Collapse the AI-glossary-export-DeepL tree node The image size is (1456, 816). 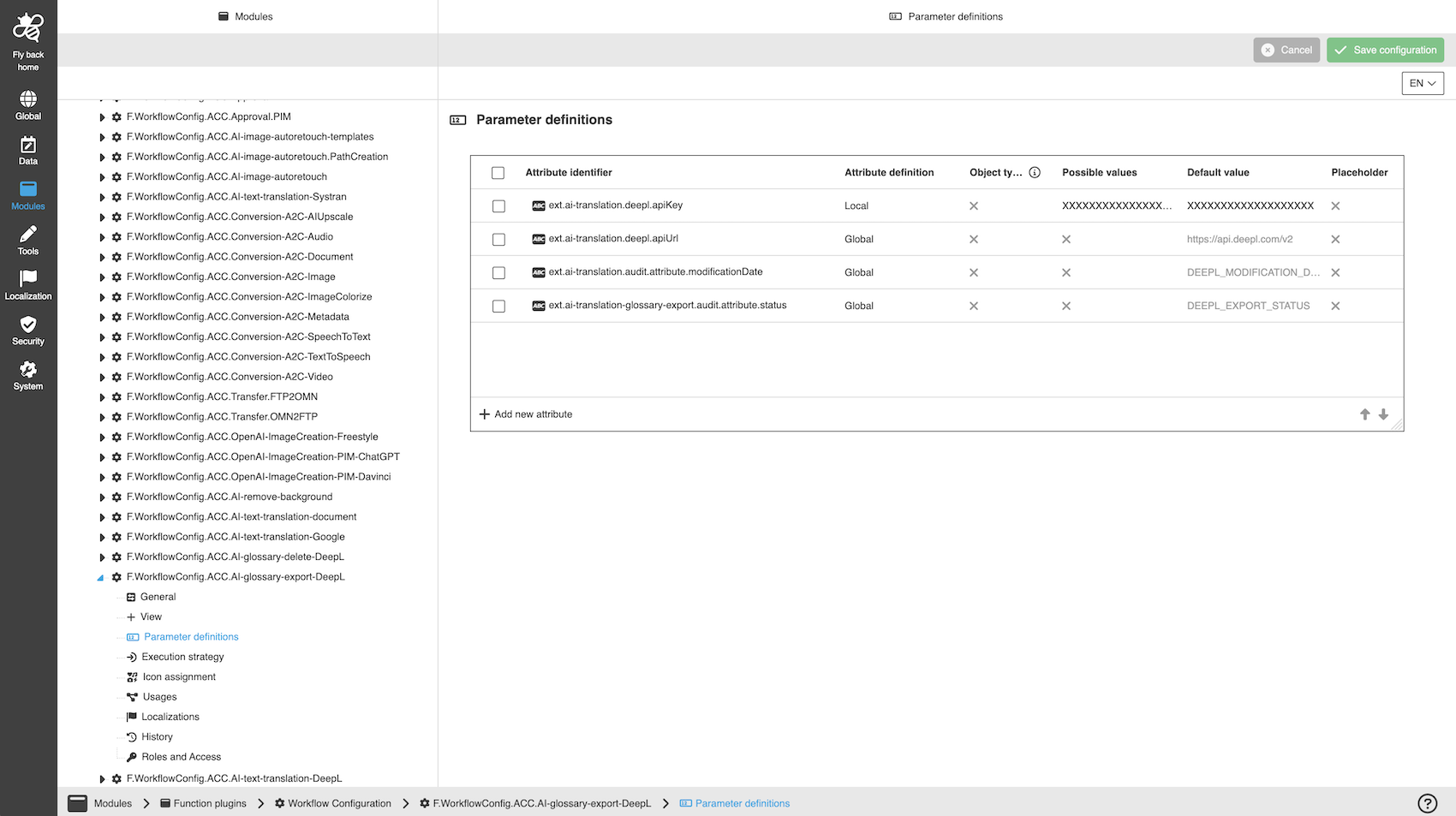pos(101,578)
